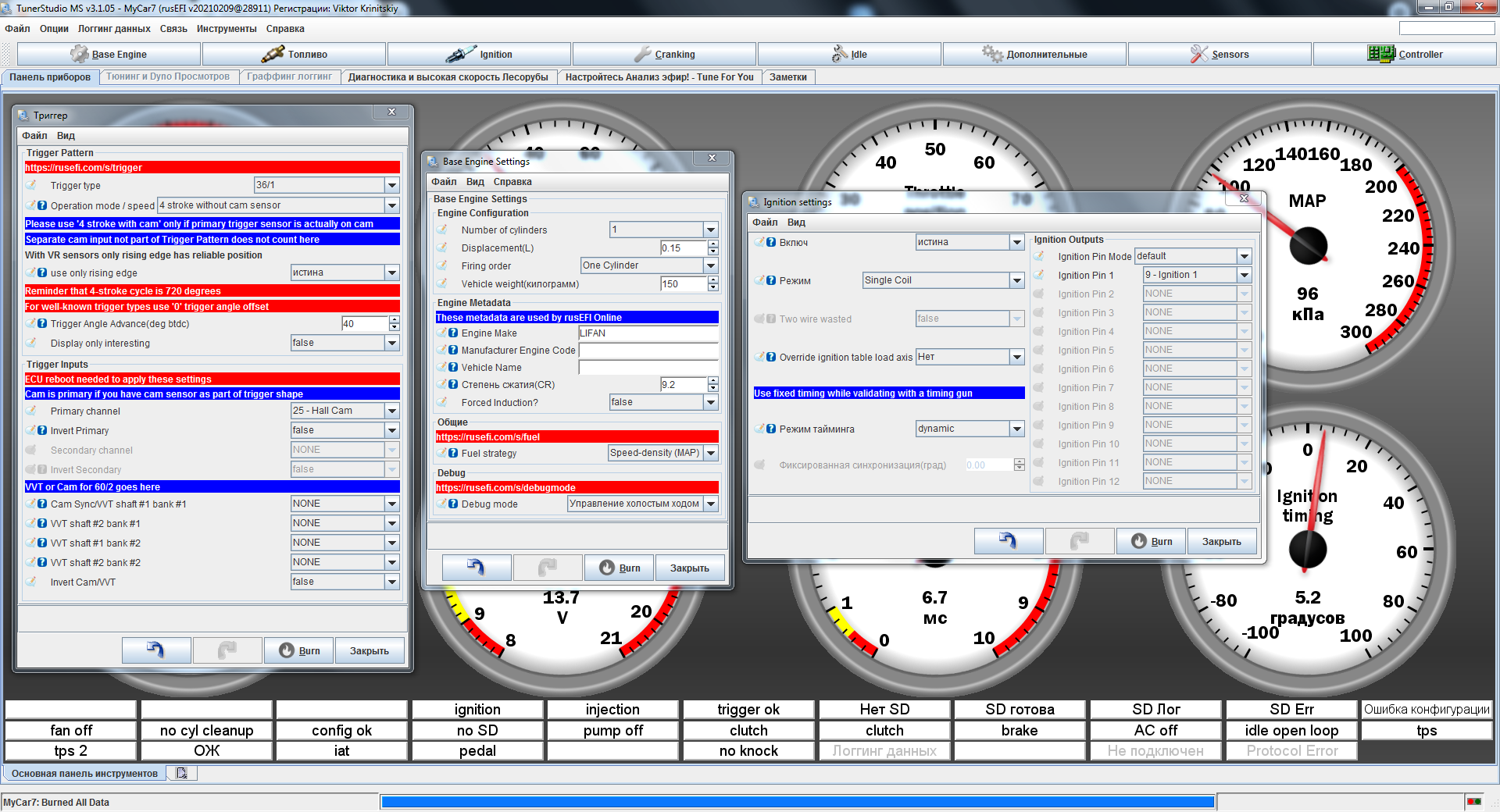This screenshot has height=812, width=1500.
Task: Toggle Forced Induction false value
Action: coord(664,402)
